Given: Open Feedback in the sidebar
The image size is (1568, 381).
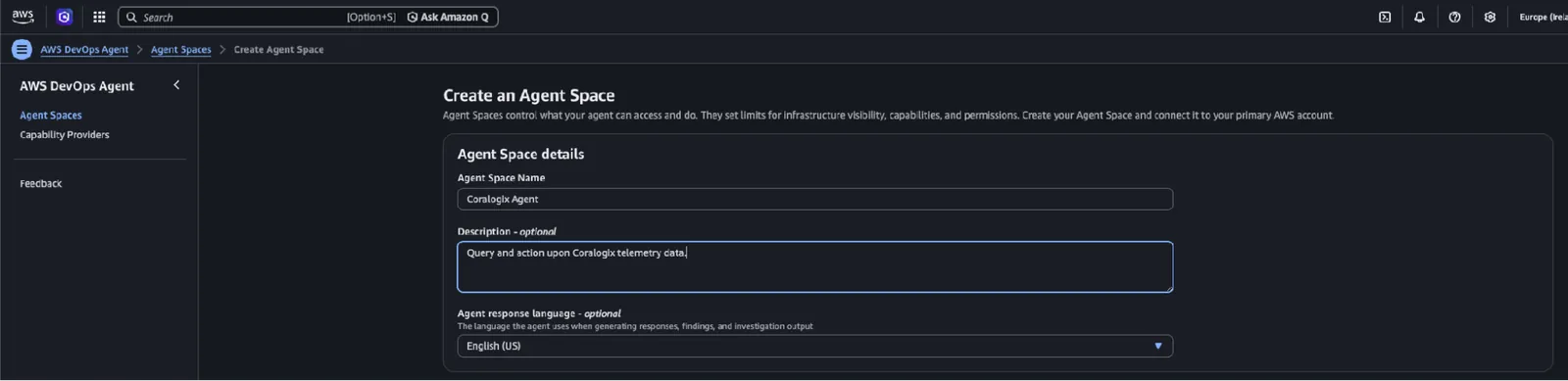Looking at the screenshot, I should tap(41, 183).
